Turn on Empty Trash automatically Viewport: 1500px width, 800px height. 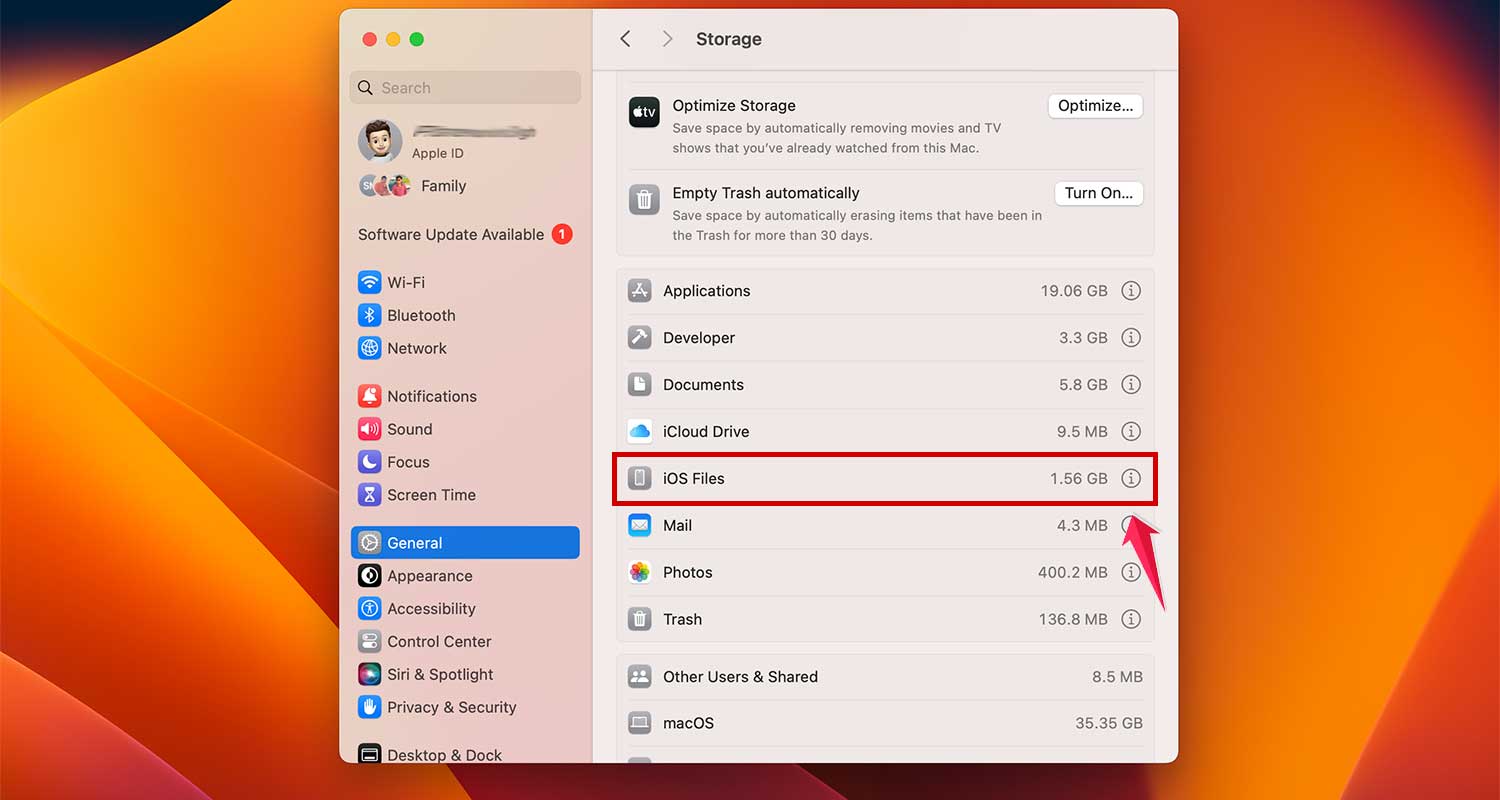click(1098, 193)
